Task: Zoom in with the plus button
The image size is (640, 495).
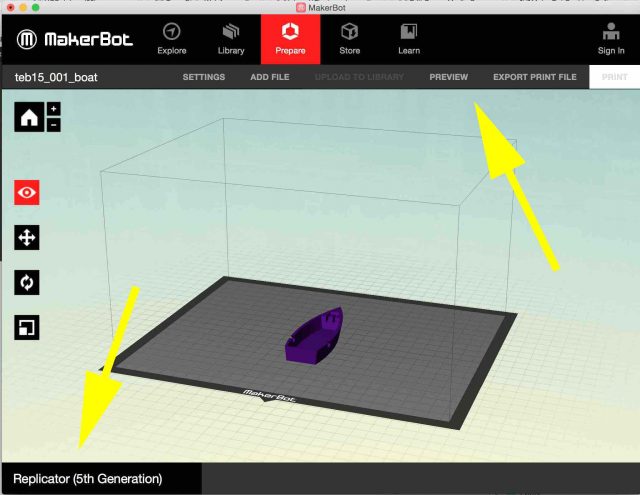Action: click(53, 109)
